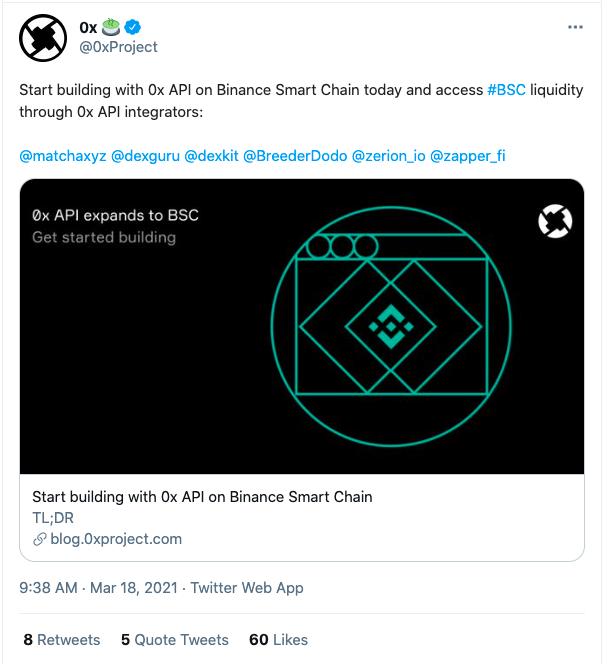Open the #BSC hashtag
612x664 pixels.
505,90
